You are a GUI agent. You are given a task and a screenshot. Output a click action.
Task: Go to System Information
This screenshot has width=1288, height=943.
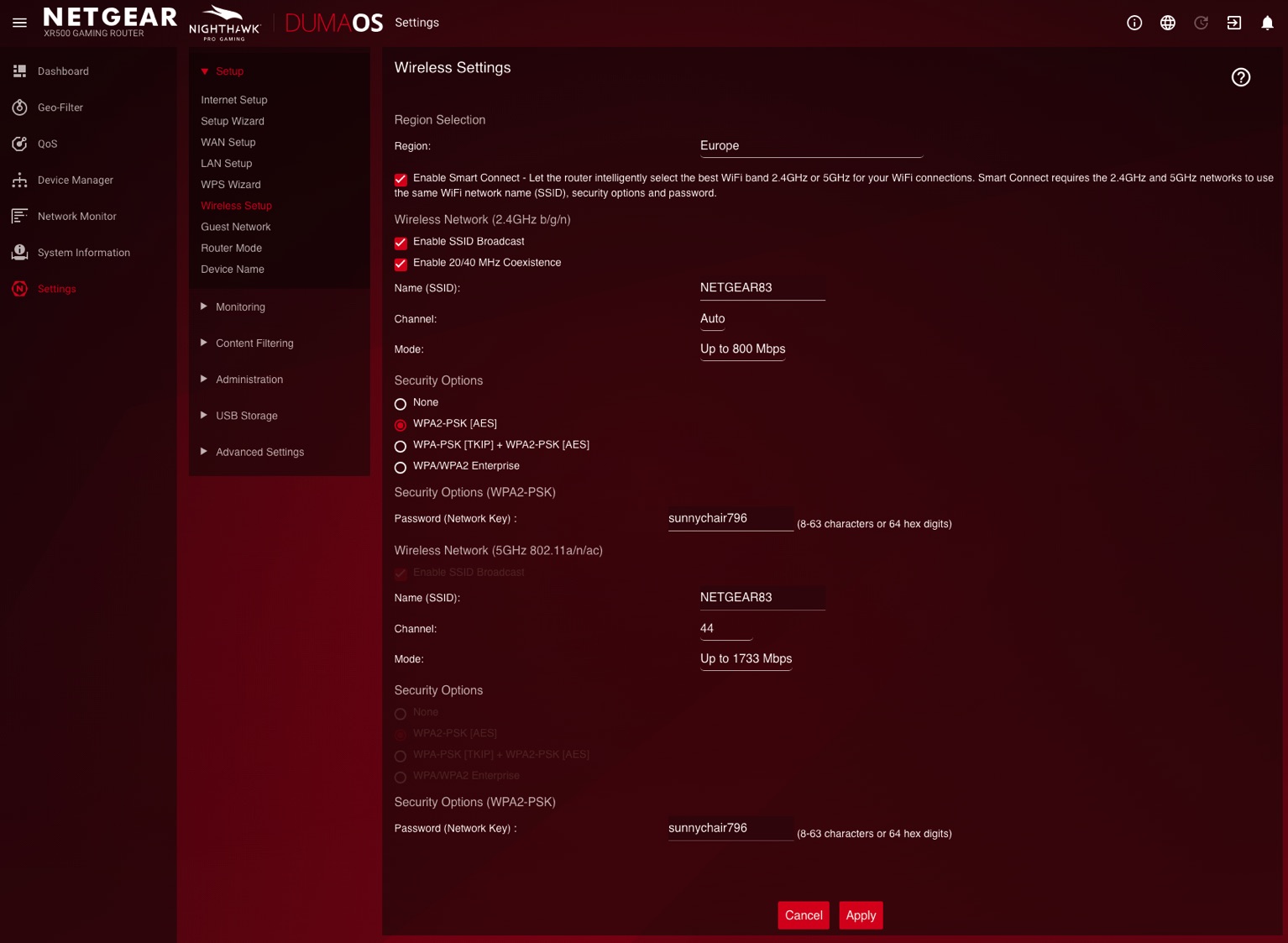[x=84, y=252]
